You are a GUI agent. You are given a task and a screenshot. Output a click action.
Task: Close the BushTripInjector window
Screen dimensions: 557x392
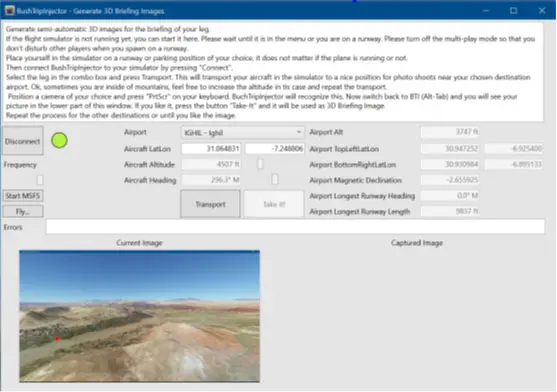(542, 11)
